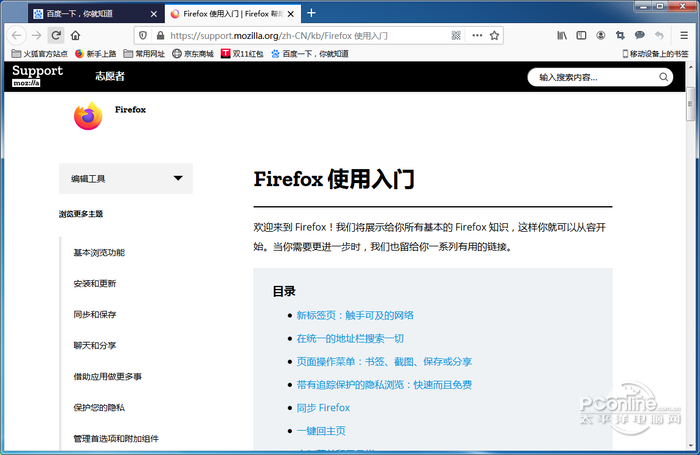Open 借助应用做更多事 topic
The width and height of the screenshot is (700, 455).
[x=108, y=376]
